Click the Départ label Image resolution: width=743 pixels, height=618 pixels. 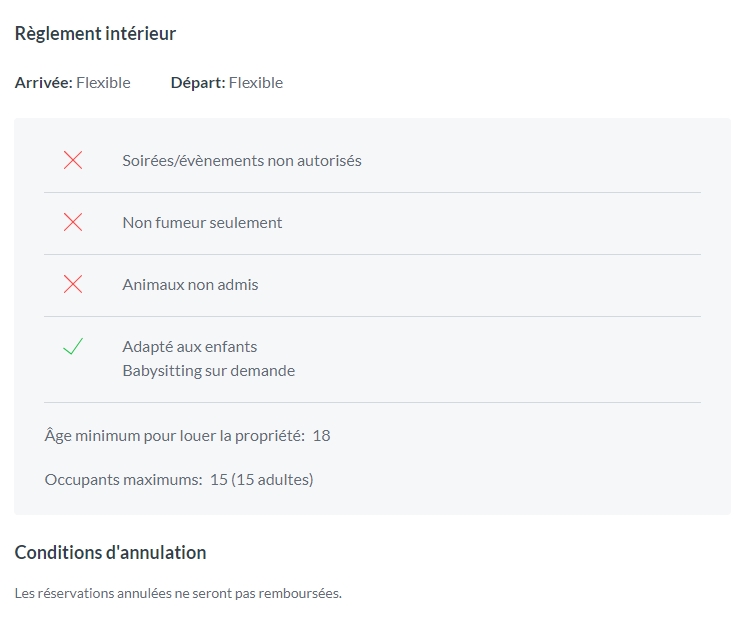[x=198, y=82]
